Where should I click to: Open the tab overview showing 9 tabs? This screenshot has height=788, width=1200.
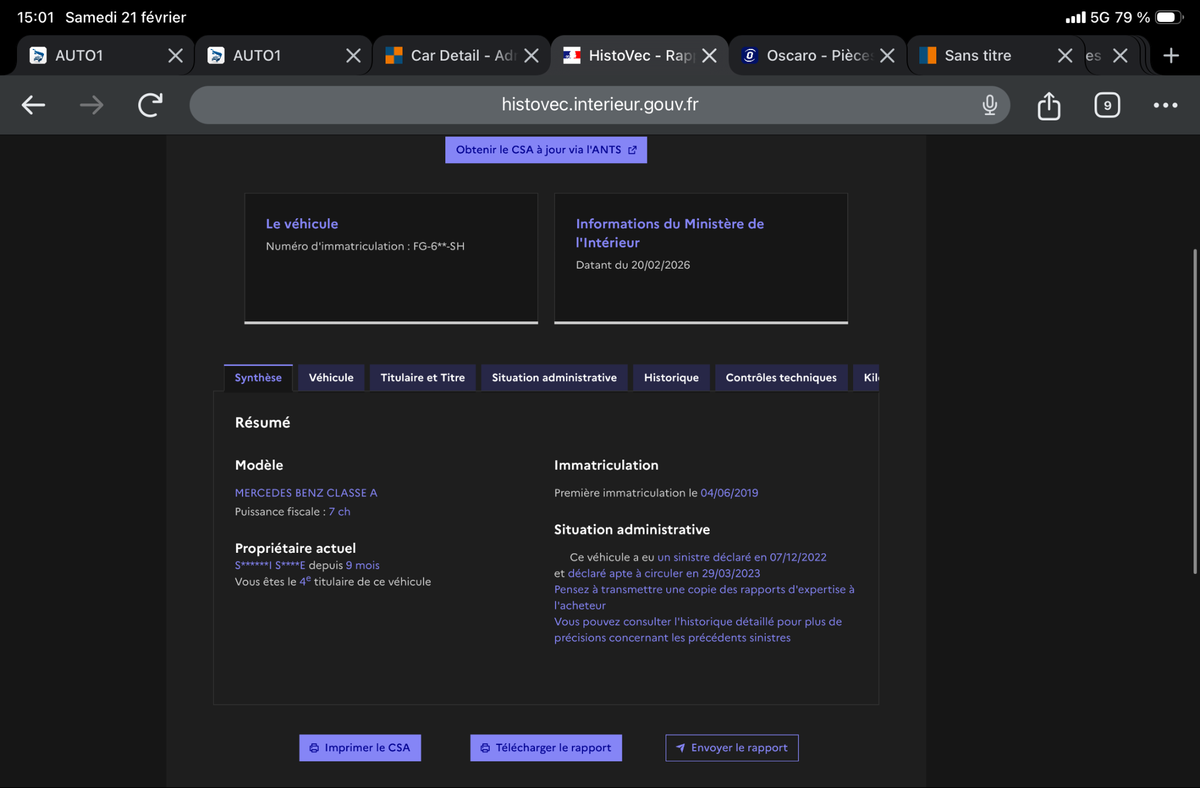pyautogui.click(x=1106, y=105)
